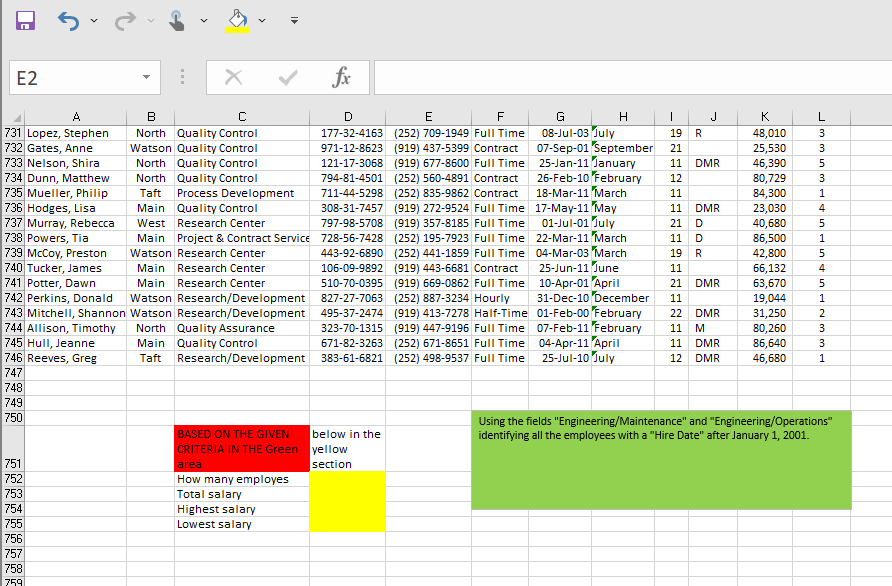This screenshot has height=586, width=892.
Task: Select the Touch/Mouse Mode icon
Action: coord(176,20)
